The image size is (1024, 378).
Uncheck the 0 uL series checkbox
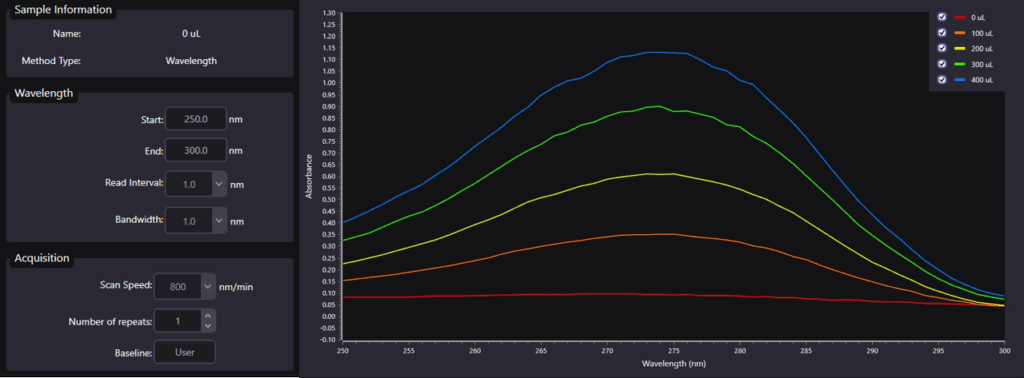tap(942, 17)
